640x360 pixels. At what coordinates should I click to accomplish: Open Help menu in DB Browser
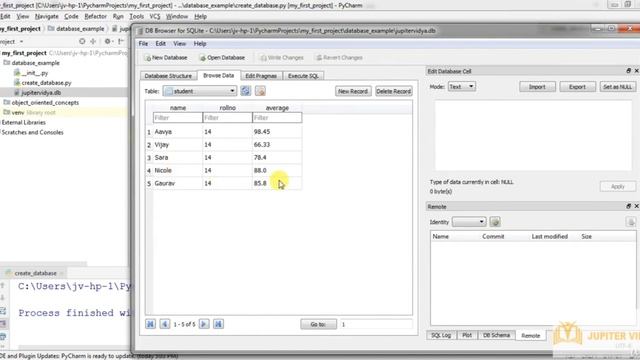pos(200,44)
